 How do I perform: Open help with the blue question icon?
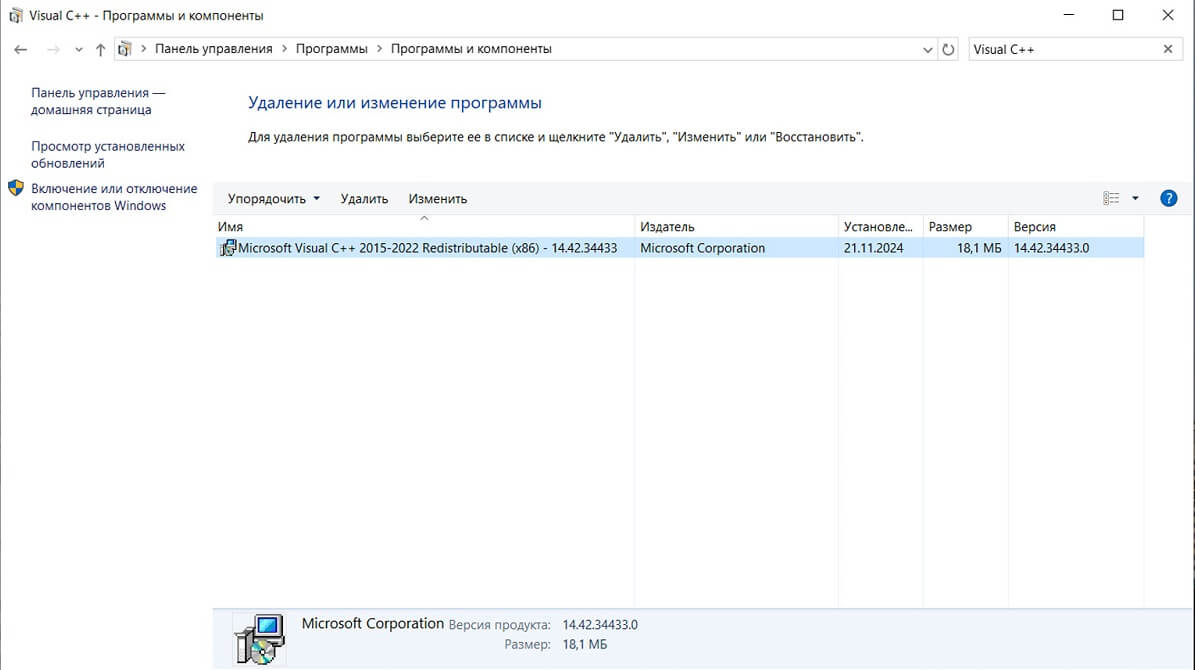(x=1168, y=198)
